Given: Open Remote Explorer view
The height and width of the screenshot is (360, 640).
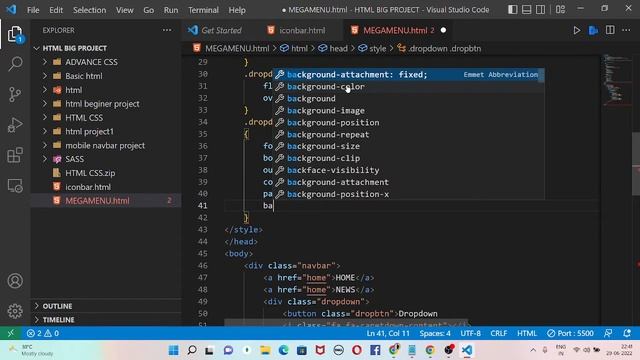Looking at the screenshot, I should coord(15,186).
